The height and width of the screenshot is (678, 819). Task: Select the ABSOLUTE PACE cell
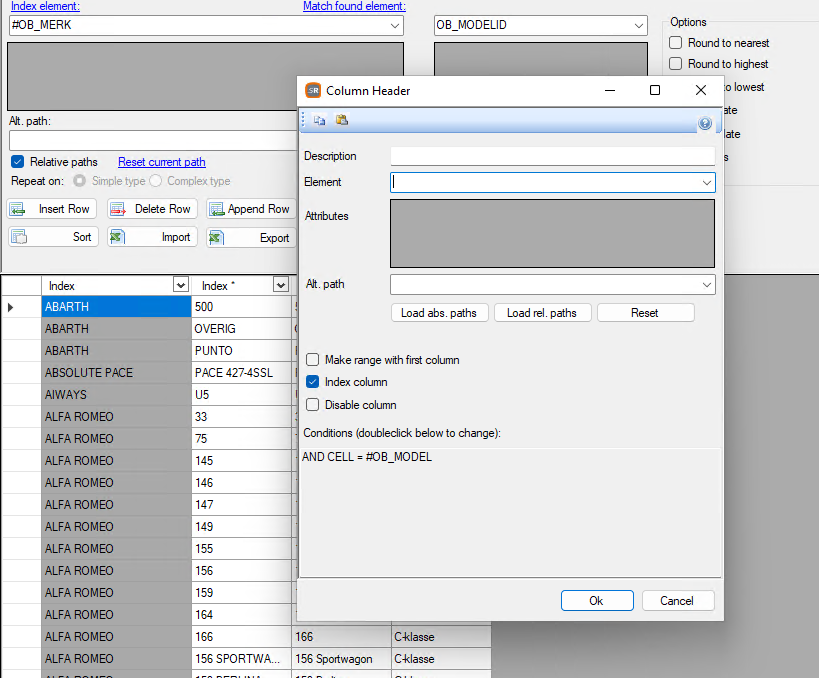point(116,372)
